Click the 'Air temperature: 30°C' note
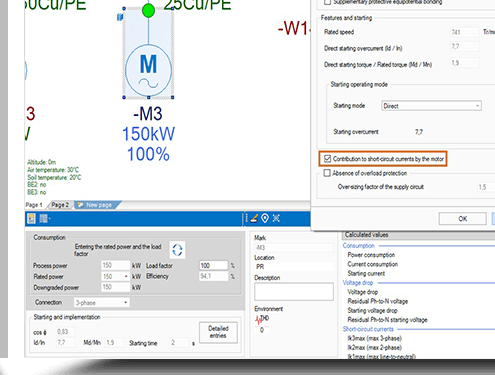 pyautogui.click(x=53, y=170)
